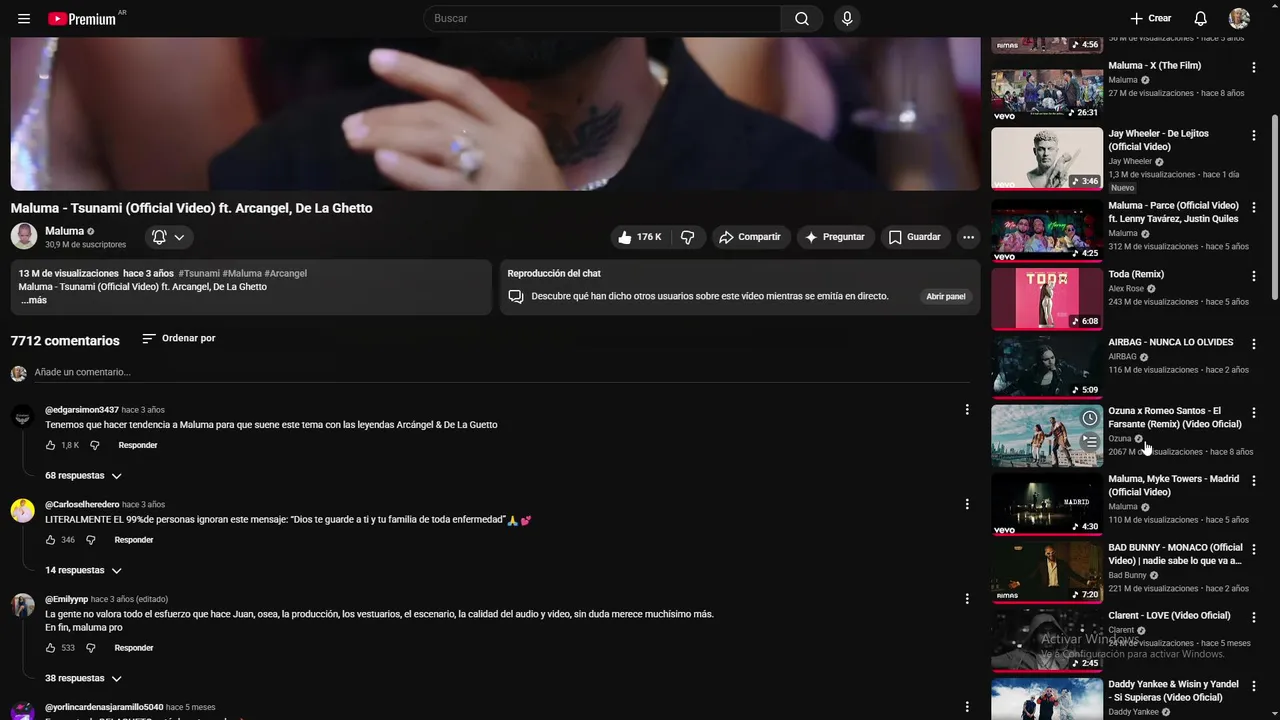Screen dimensions: 1280x720
Task: Click the playing video frame
Action: coord(495,114)
